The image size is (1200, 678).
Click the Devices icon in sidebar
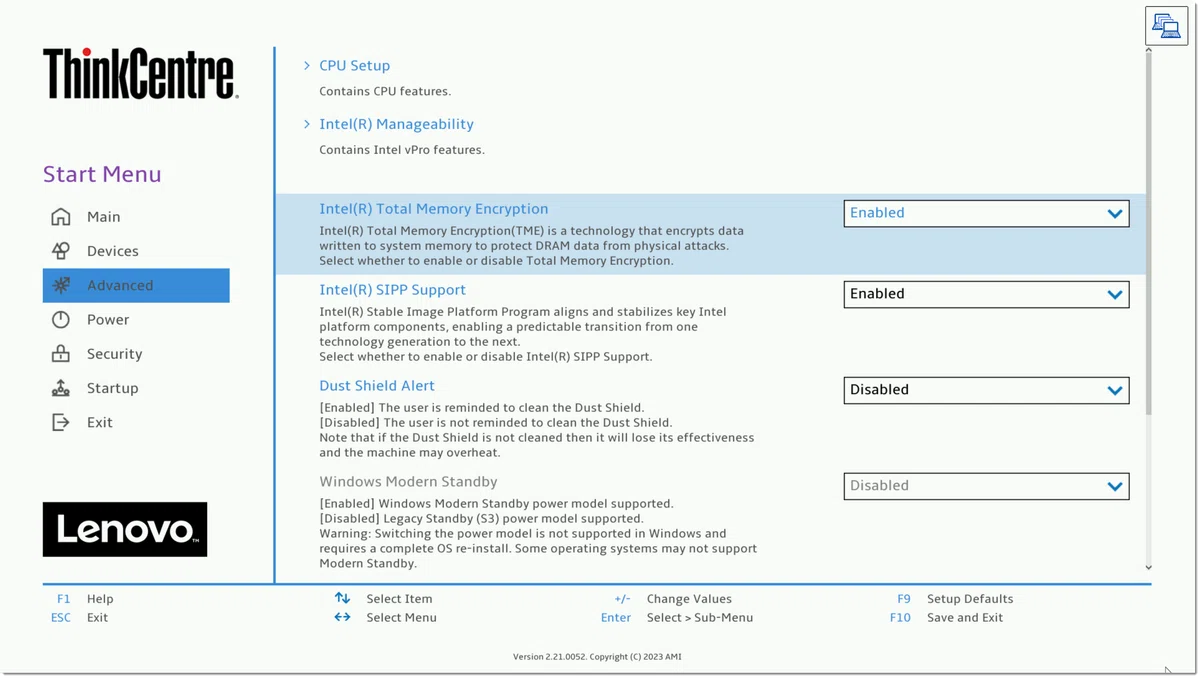(x=61, y=251)
